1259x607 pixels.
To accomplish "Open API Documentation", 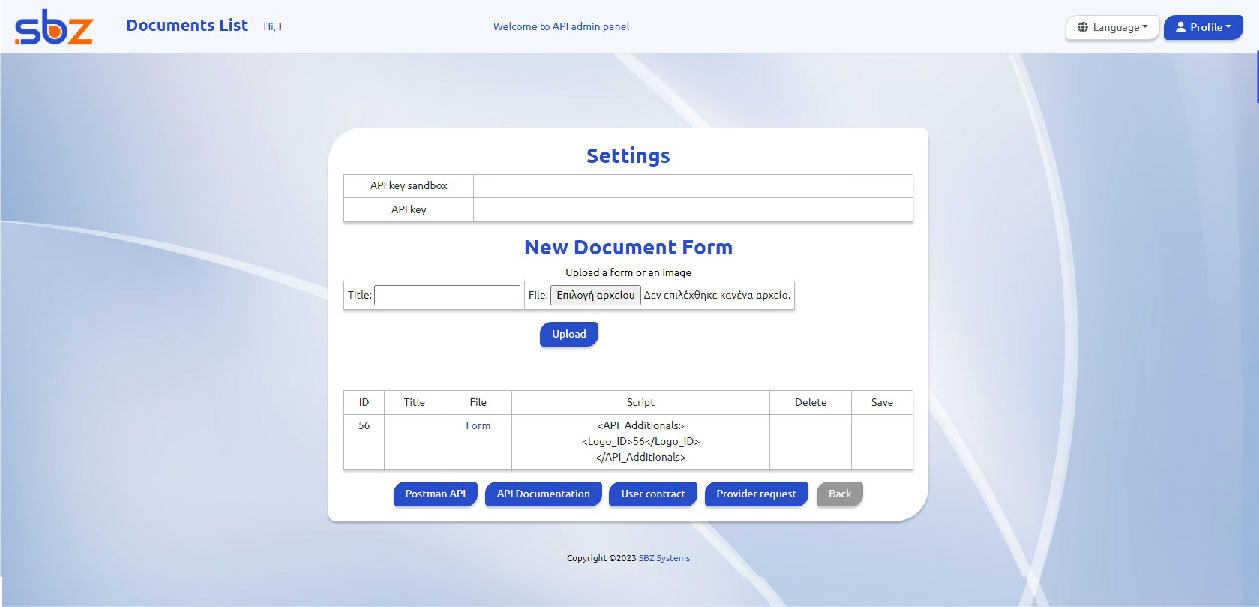I will [543, 494].
